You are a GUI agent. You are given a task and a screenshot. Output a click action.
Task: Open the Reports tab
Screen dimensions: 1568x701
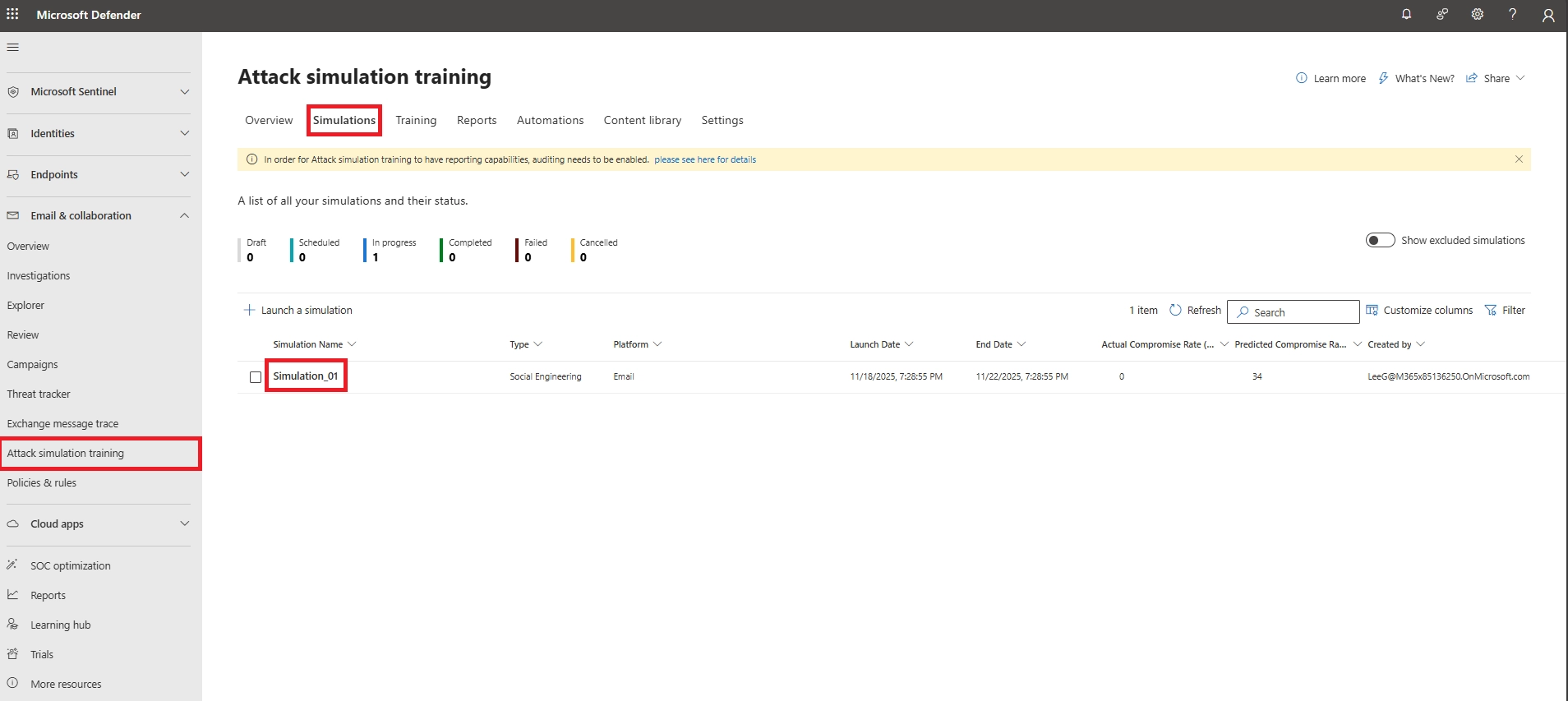(477, 120)
